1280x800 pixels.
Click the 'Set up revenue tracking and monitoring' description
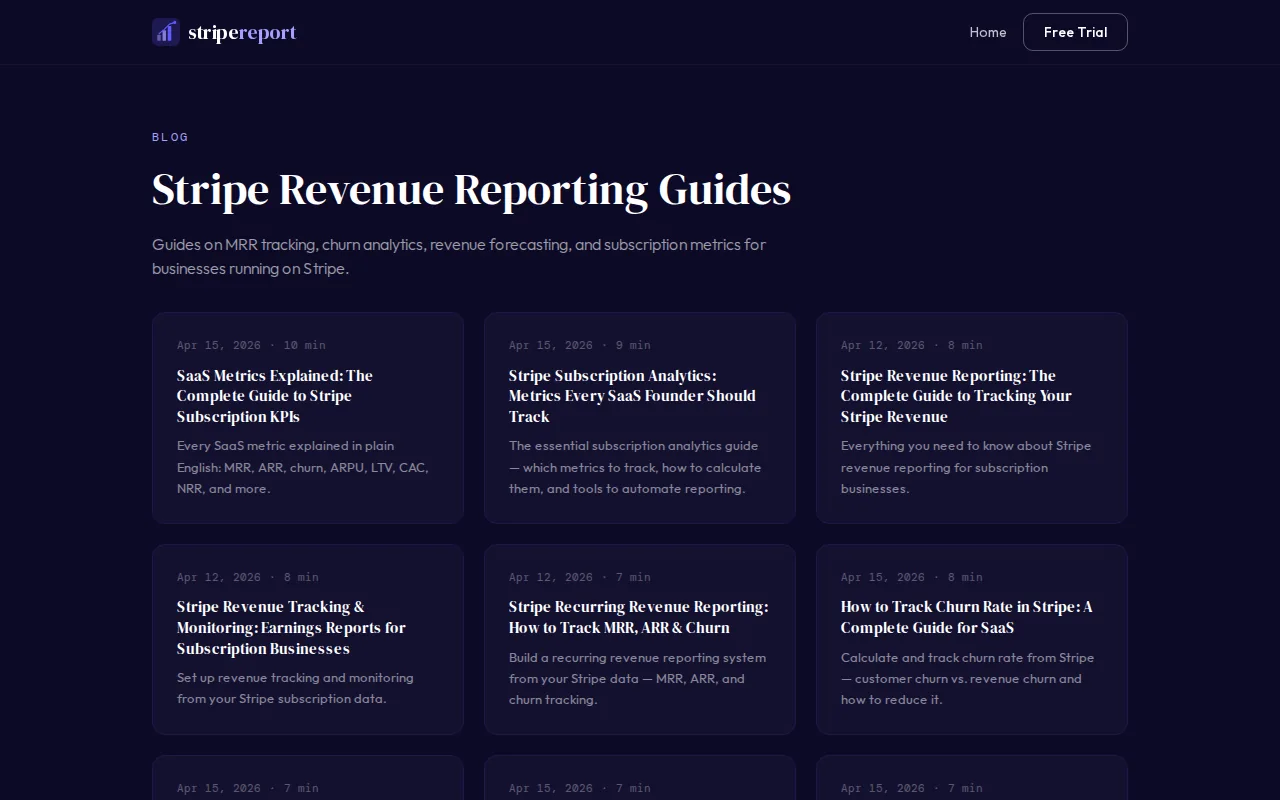[x=295, y=688]
